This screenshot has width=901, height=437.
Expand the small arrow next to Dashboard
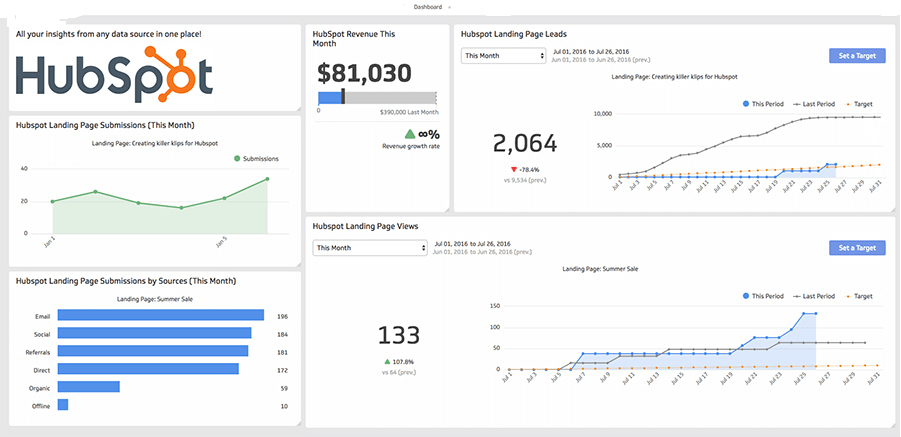[449, 7]
